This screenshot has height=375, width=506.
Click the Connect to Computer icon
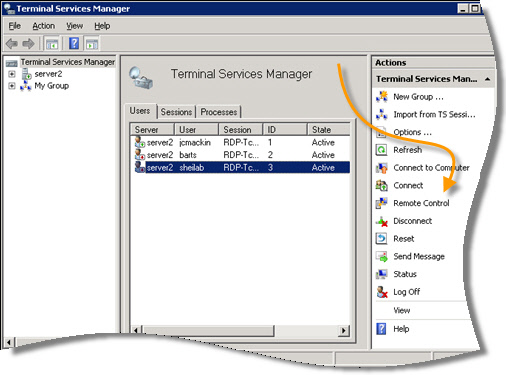tap(382, 168)
